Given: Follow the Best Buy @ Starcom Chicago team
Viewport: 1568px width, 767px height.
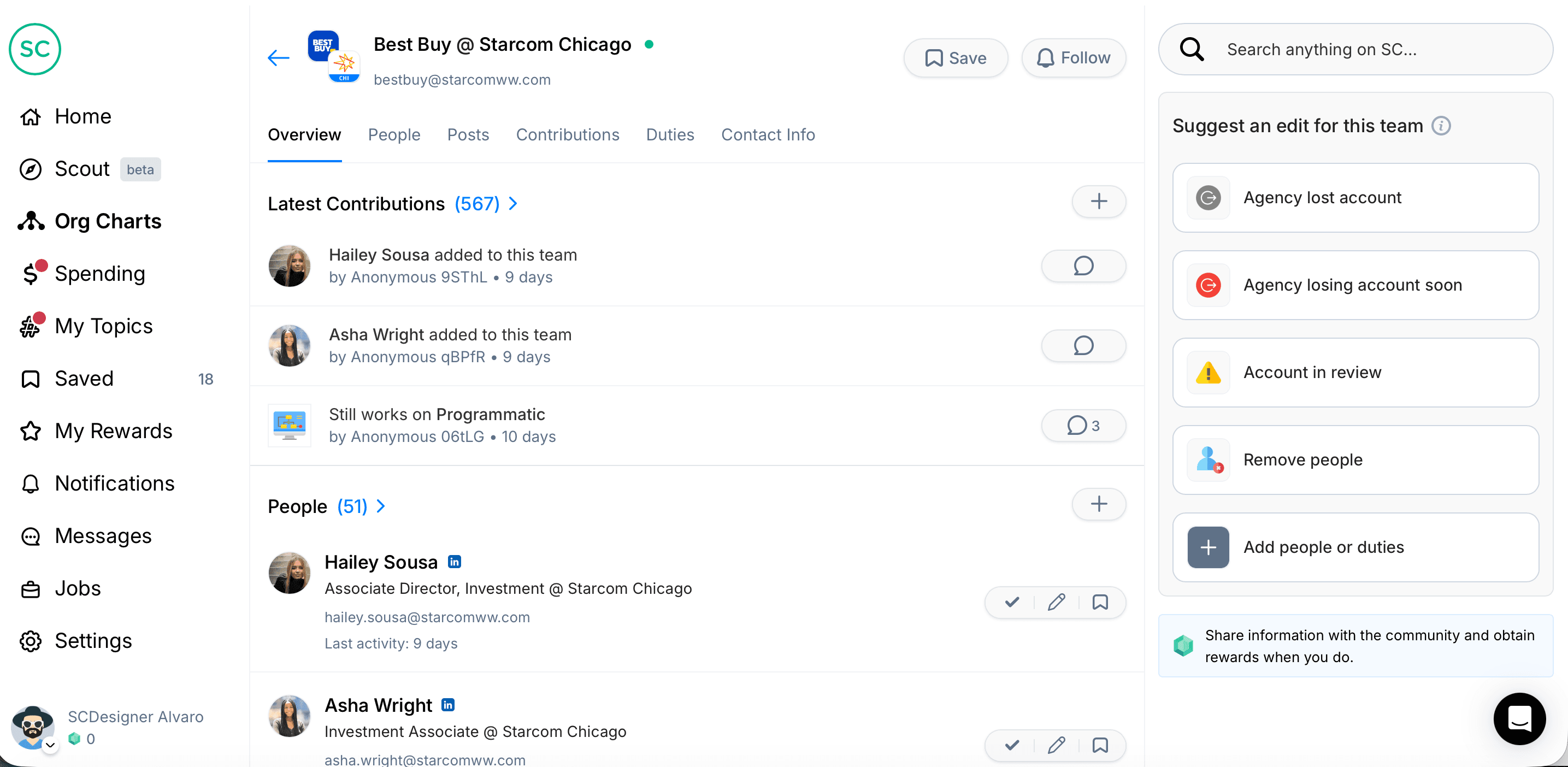Looking at the screenshot, I should tap(1073, 57).
